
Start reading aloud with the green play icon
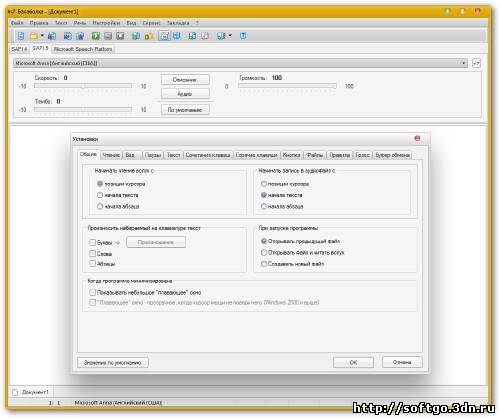[96, 36]
